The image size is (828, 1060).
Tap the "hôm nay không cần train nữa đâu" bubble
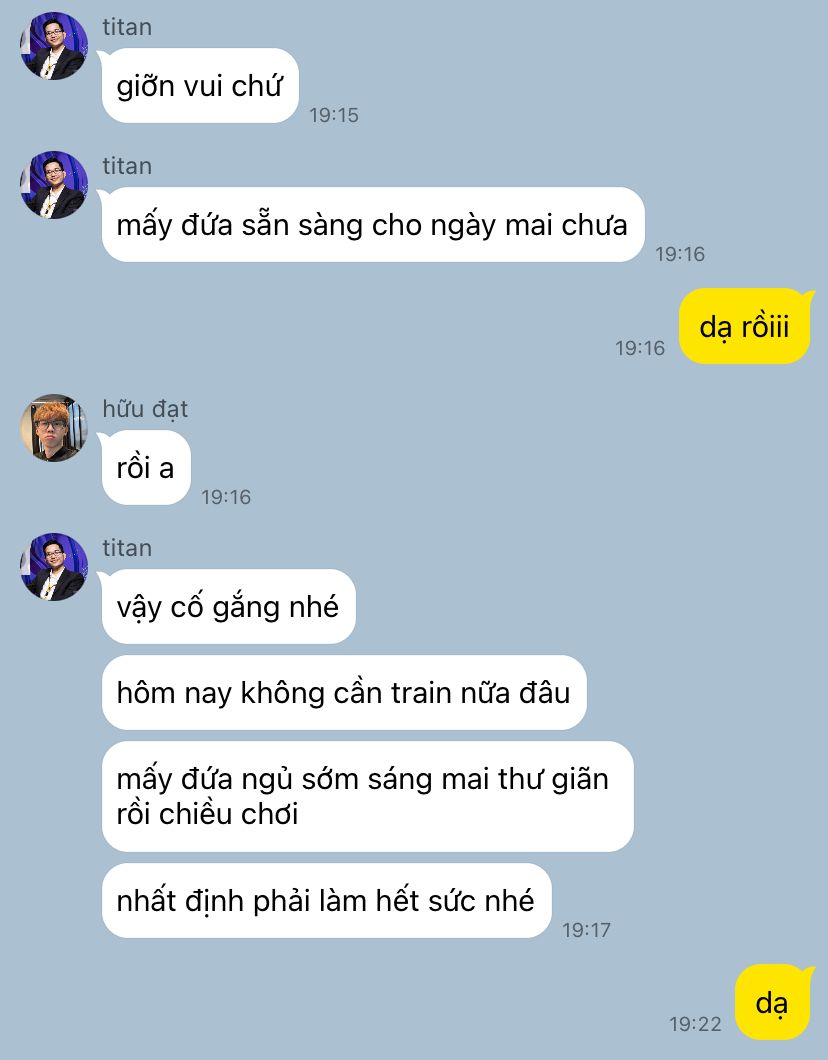(343, 692)
